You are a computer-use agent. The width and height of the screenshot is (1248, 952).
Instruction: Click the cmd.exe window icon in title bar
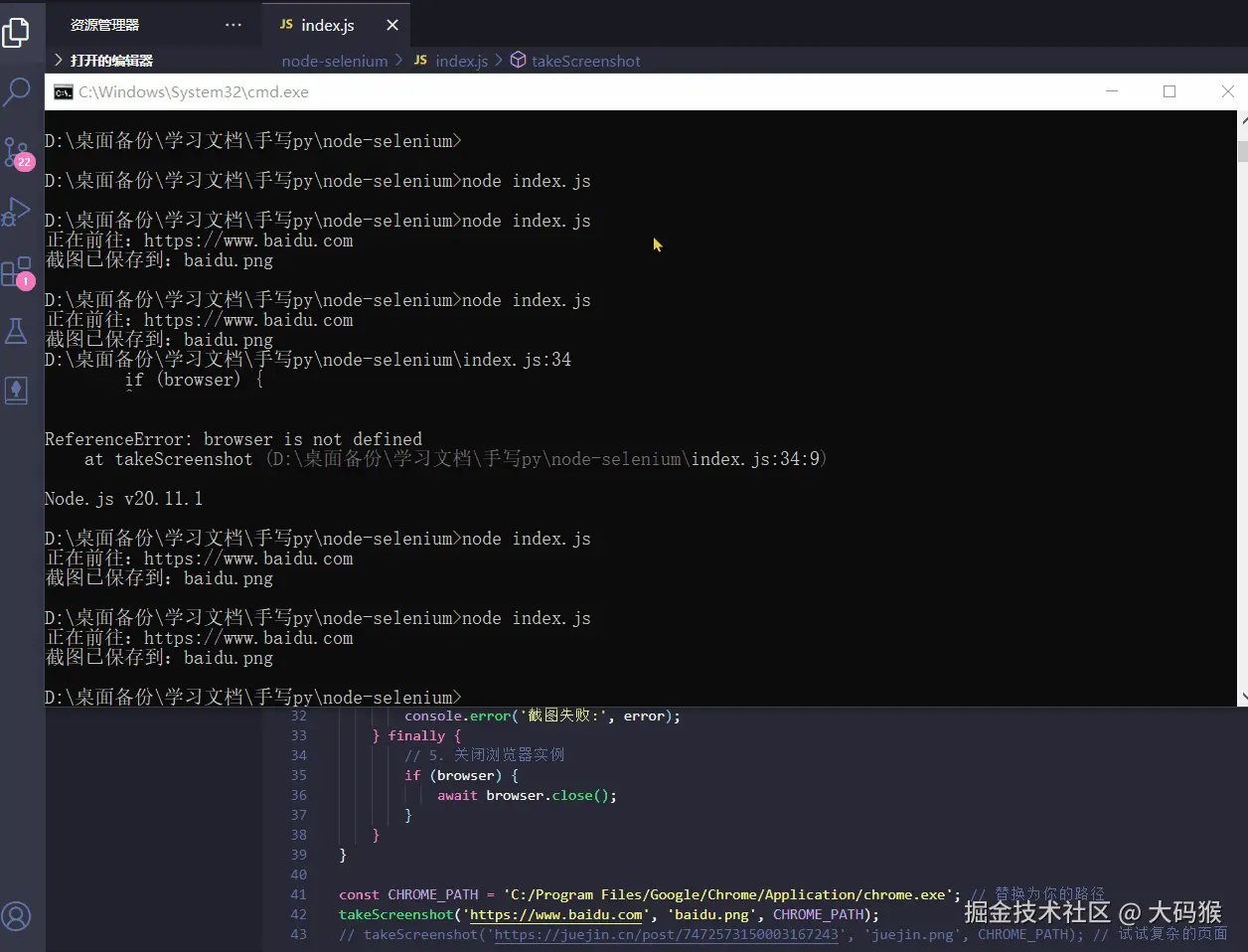coord(64,92)
